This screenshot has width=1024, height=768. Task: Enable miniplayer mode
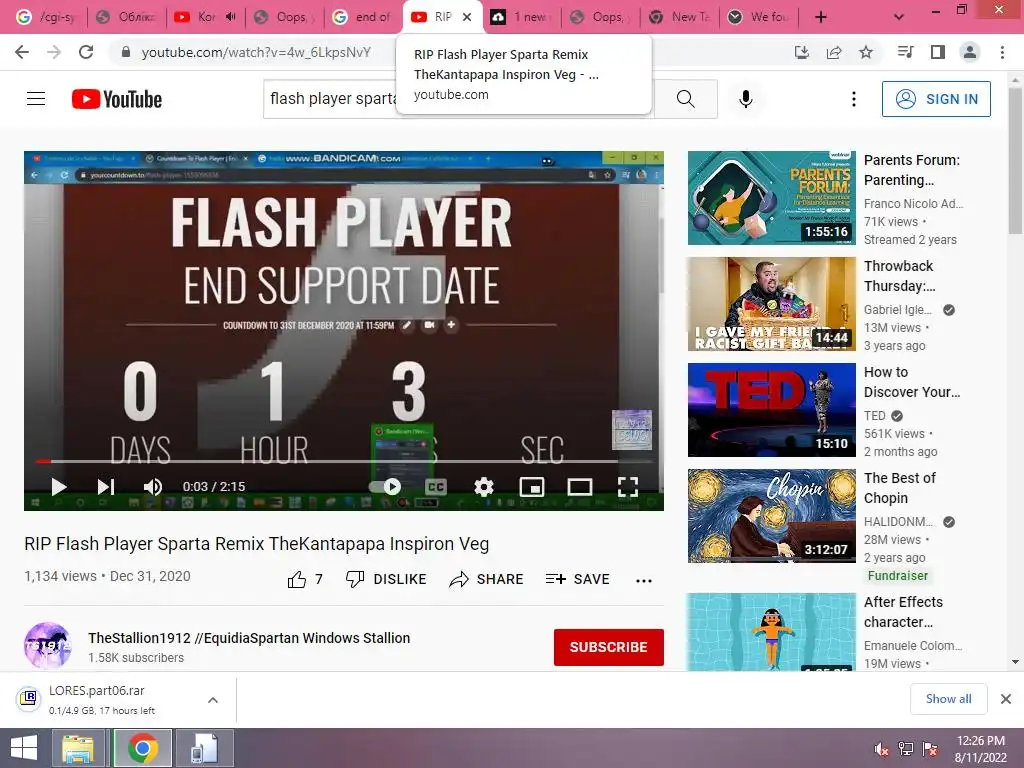coord(532,487)
